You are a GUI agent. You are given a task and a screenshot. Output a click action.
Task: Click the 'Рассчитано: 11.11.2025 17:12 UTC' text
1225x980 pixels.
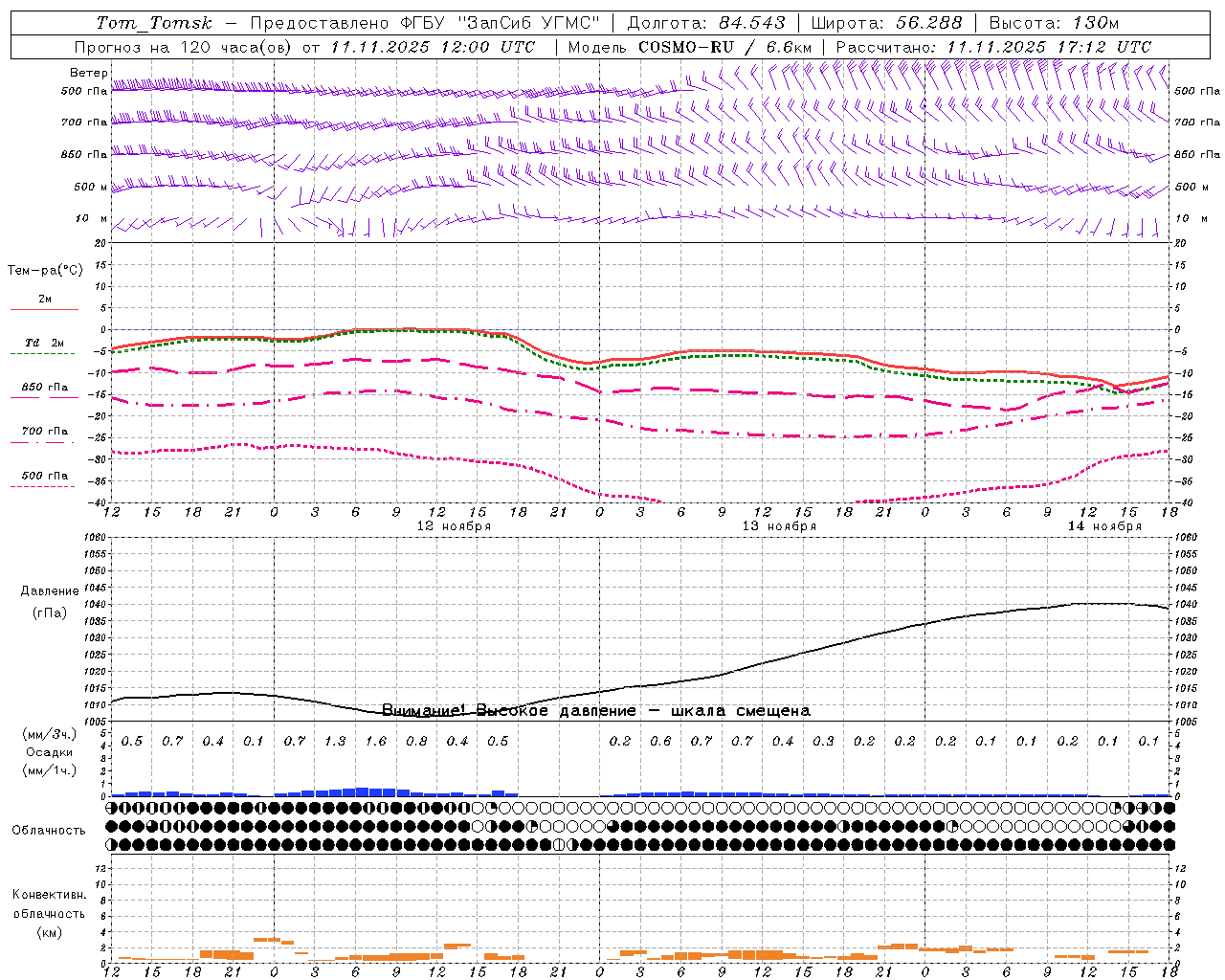[993, 47]
